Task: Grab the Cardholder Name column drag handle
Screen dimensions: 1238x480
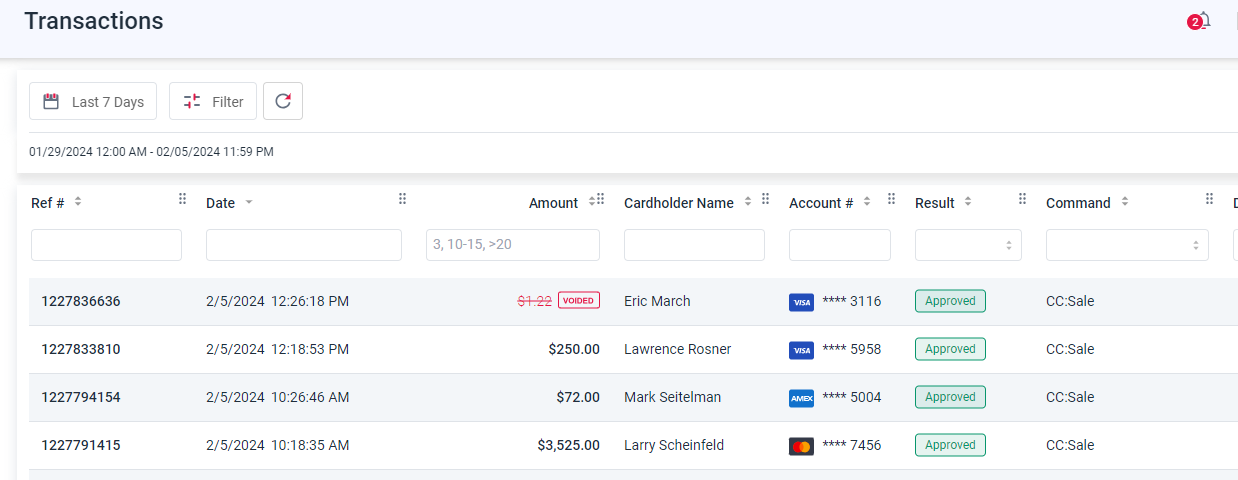Action: (765, 199)
